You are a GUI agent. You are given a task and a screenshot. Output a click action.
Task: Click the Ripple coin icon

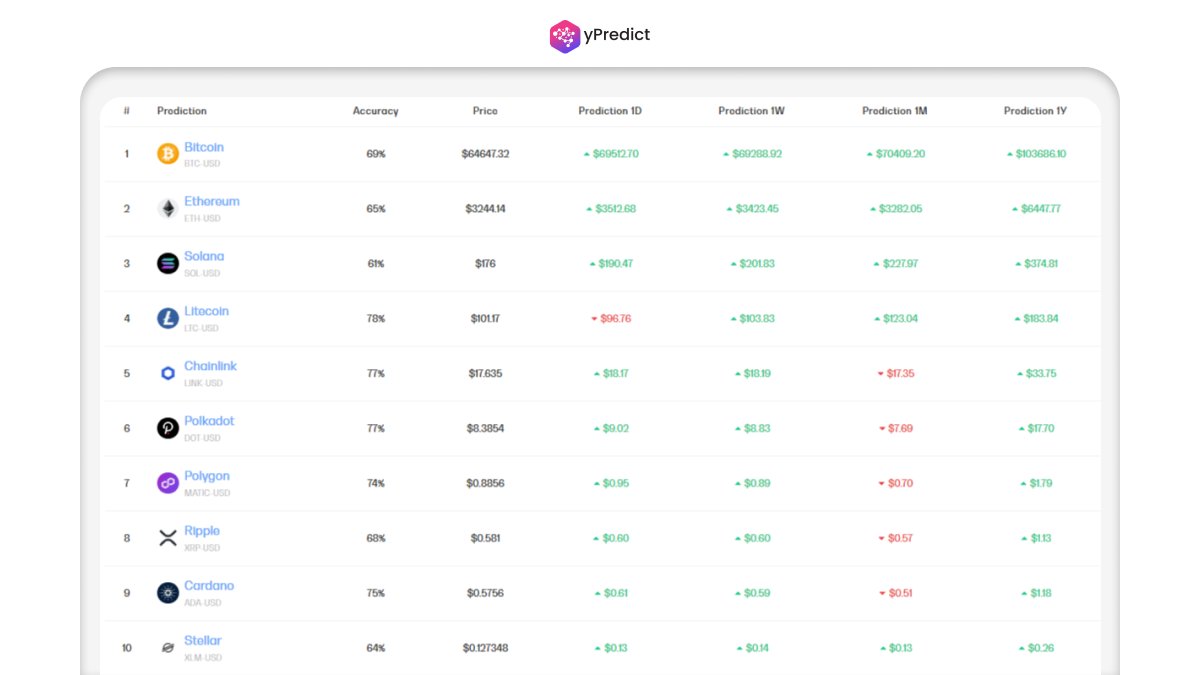pyautogui.click(x=168, y=538)
